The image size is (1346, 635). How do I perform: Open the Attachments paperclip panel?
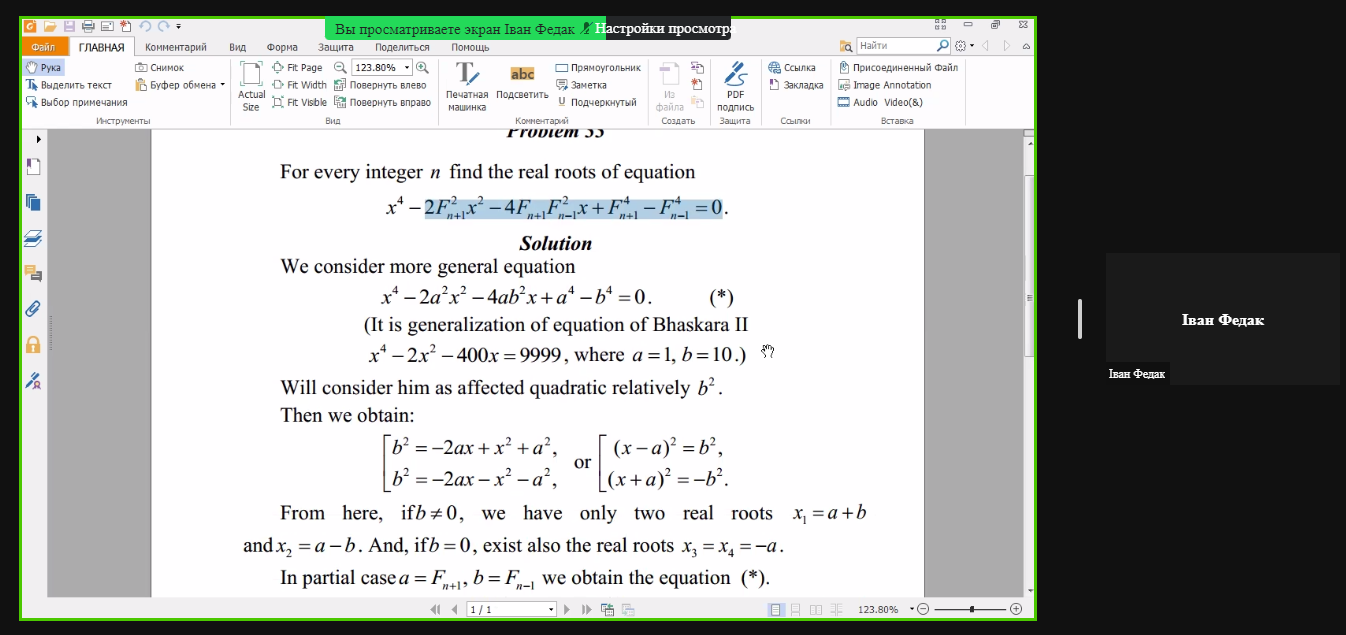coord(33,308)
